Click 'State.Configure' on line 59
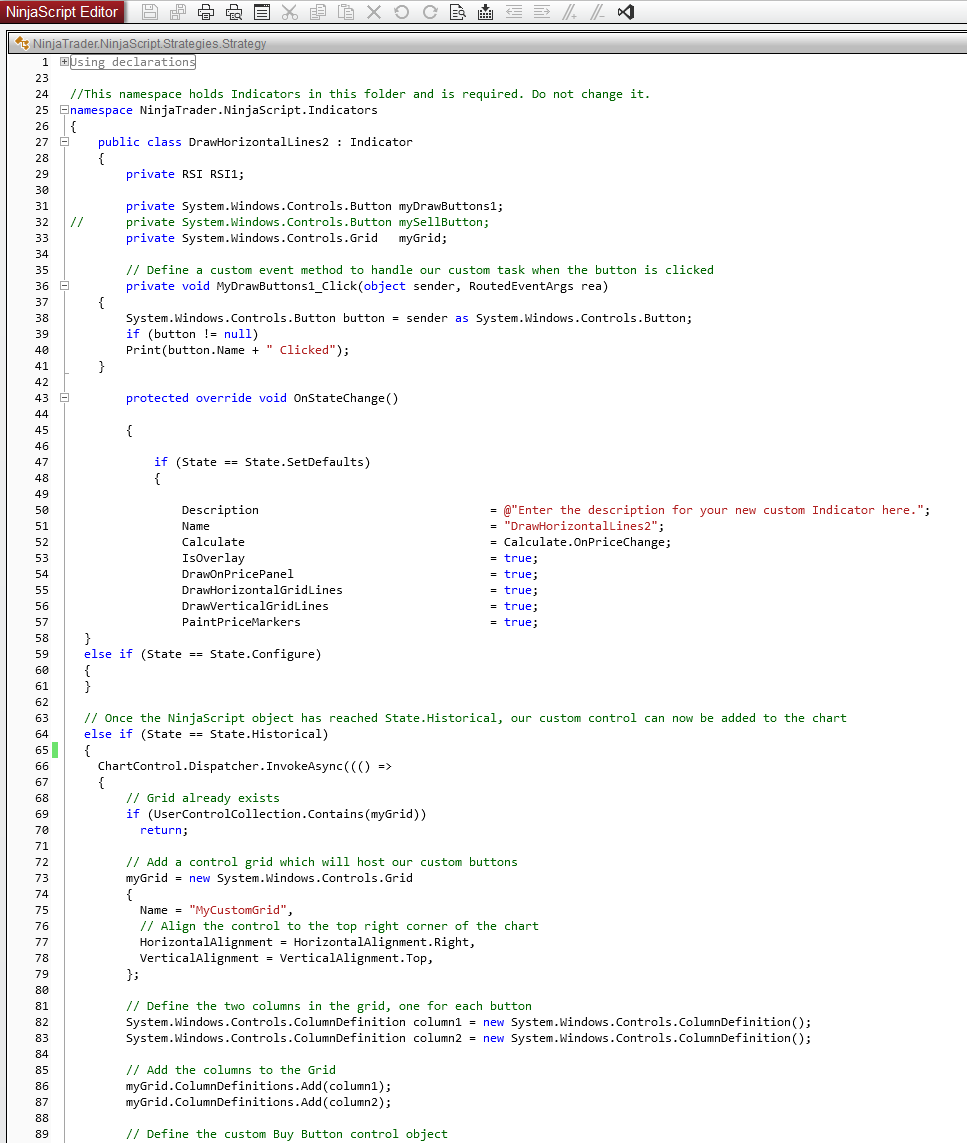The image size is (967, 1143). pos(262,655)
